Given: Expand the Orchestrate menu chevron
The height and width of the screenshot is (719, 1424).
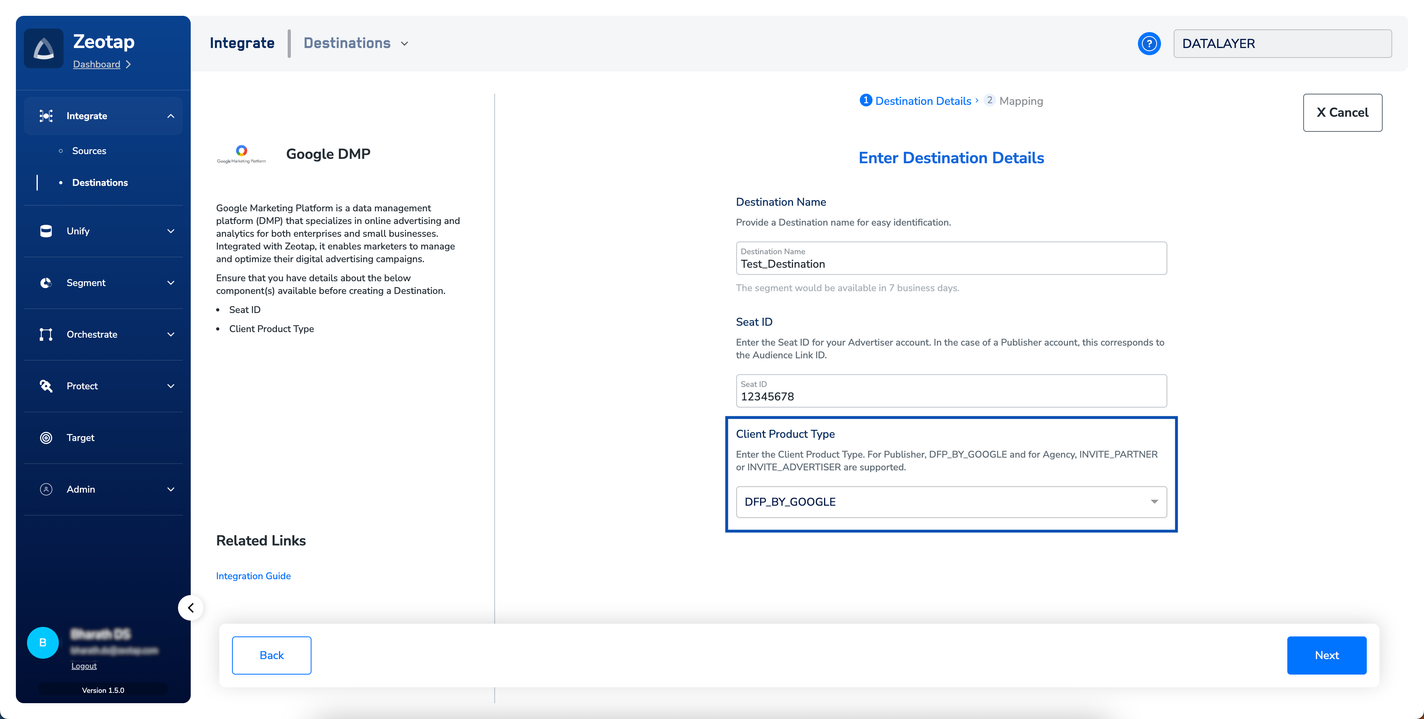Looking at the screenshot, I should 171,334.
